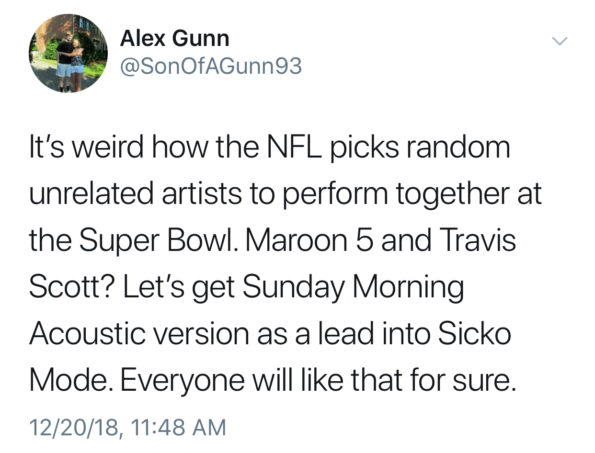This screenshot has width=595, height=453.
Task: Click the 11:48 AM time in the timestamp
Action: click(x=178, y=427)
